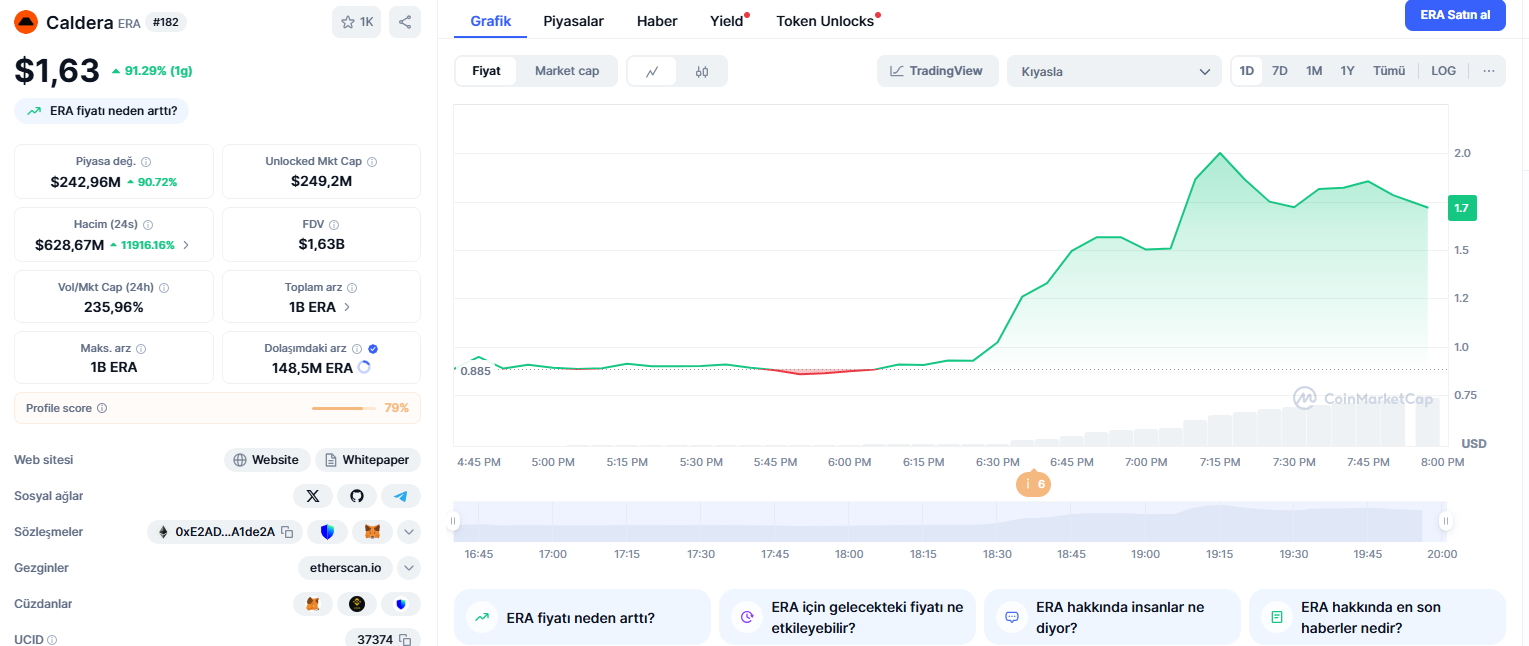Open the Whitepaper link
Image resolution: width=1529 pixels, height=646 pixels.
pyautogui.click(x=368, y=460)
